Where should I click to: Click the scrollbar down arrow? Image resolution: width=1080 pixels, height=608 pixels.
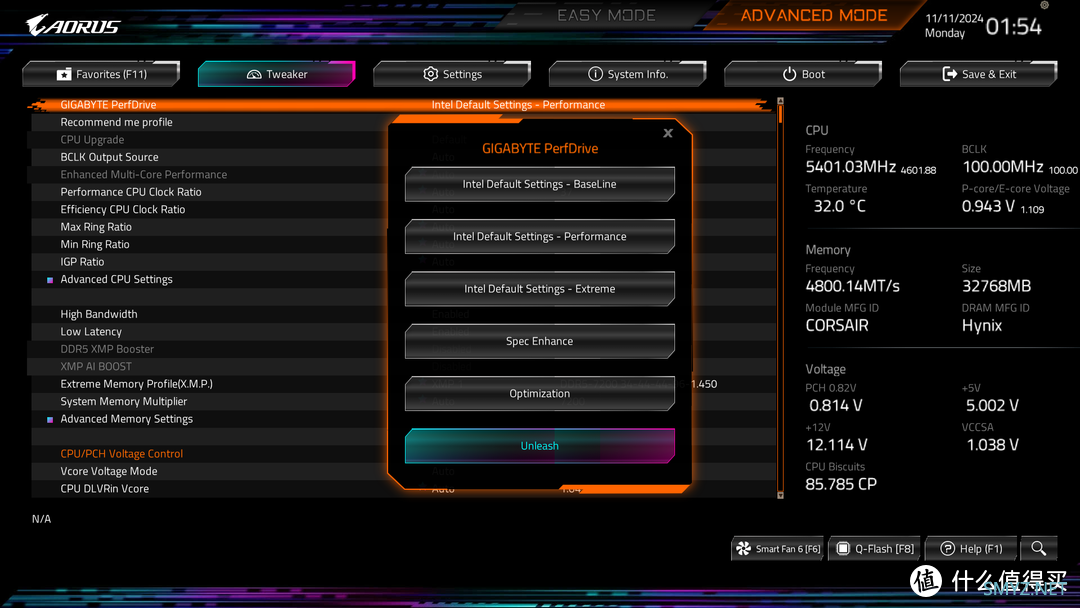point(780,494)
